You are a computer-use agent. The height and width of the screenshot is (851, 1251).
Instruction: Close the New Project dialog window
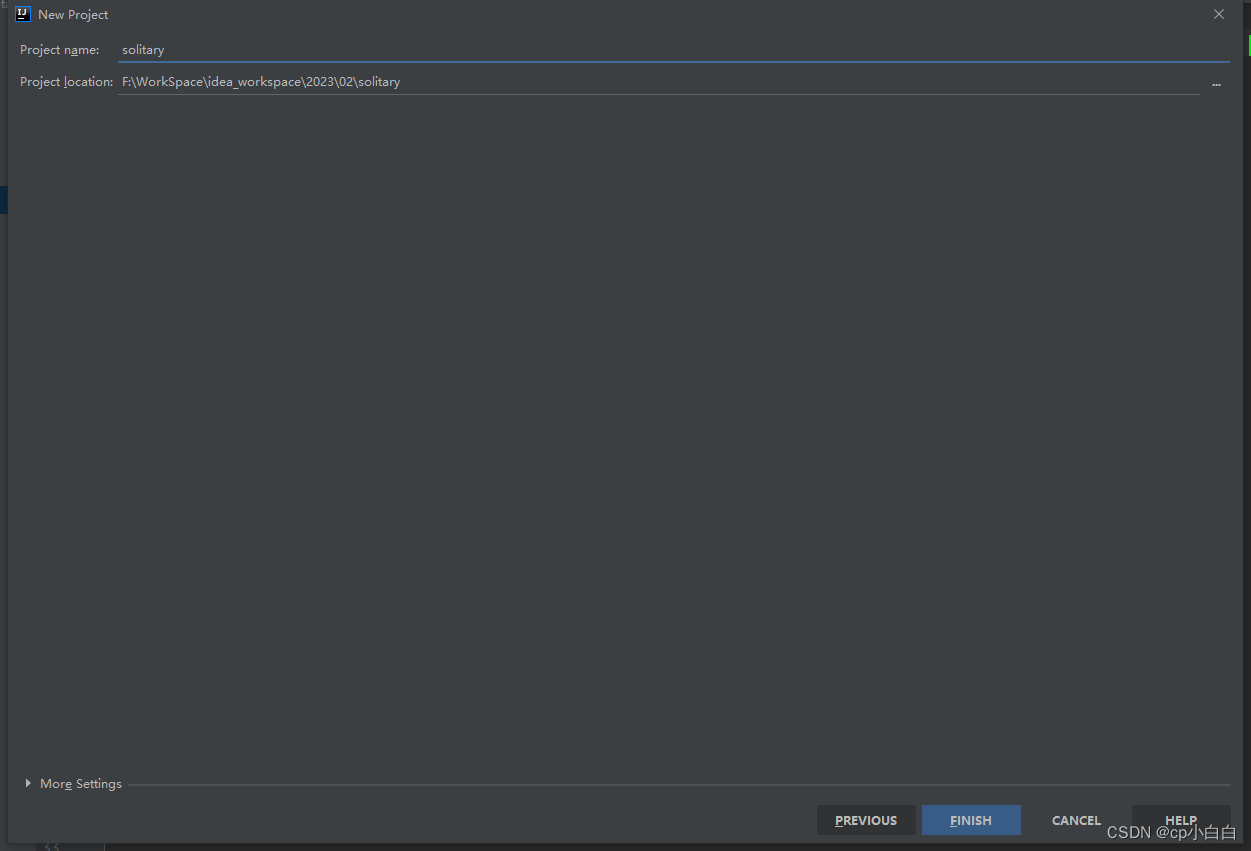click(1219, 14)
